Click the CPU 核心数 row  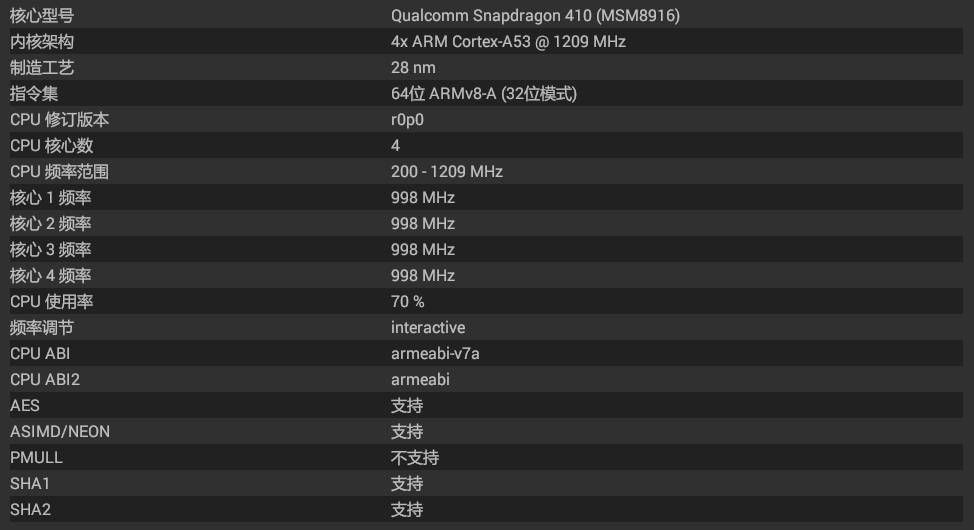coord(487,146)
